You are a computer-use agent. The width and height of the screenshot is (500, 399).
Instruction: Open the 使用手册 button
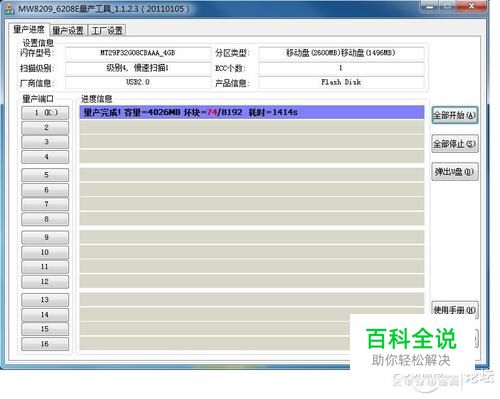(455, 310)
